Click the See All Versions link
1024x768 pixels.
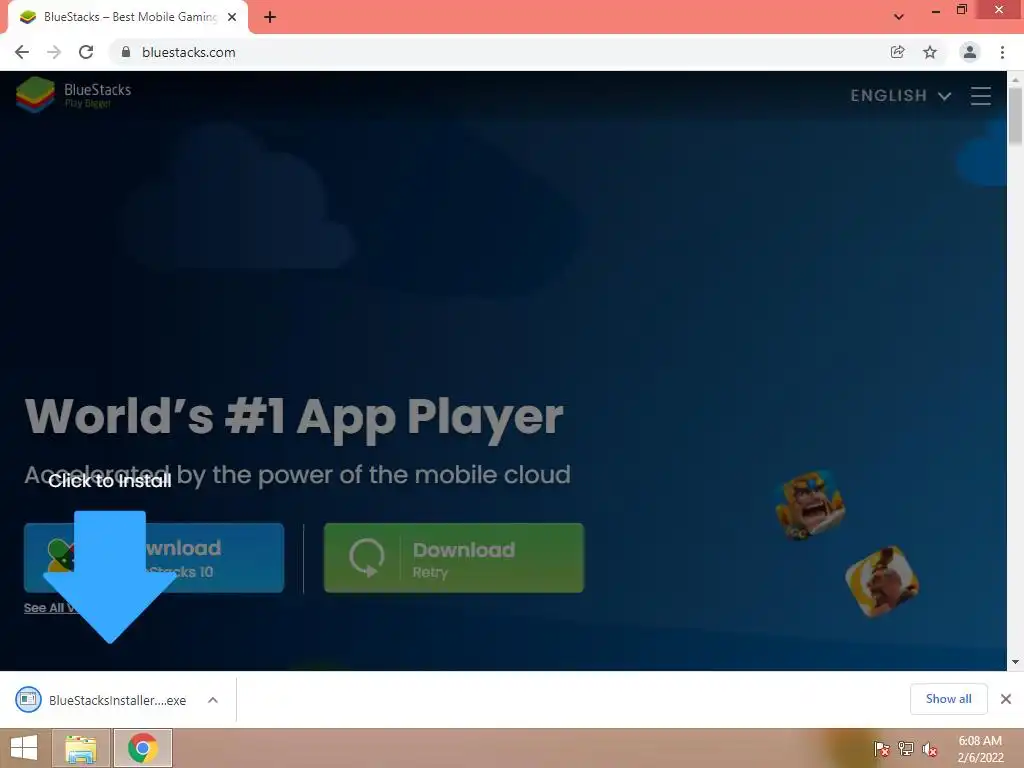click(x=52, y=607)
